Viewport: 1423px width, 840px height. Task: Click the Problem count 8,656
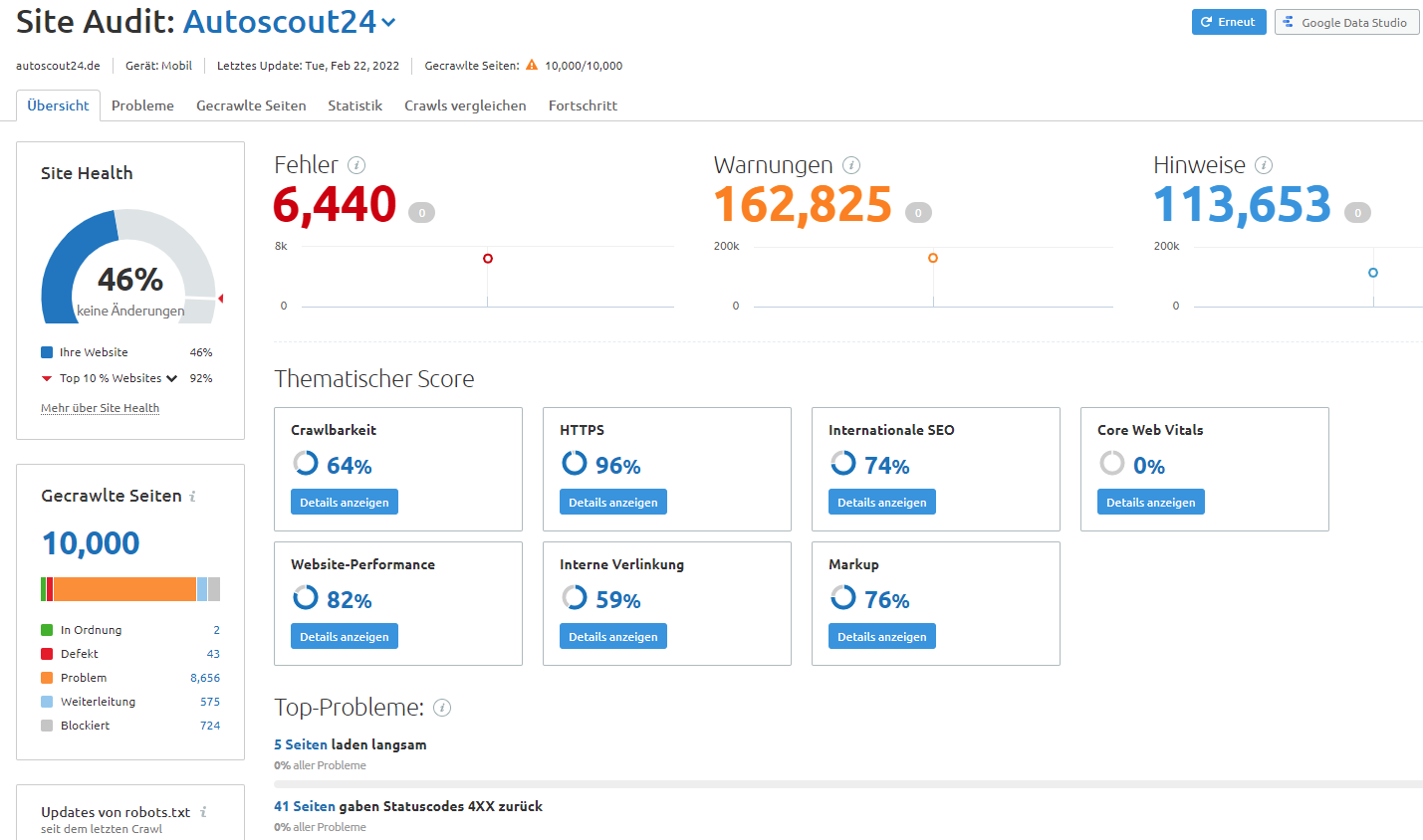pyautogui.click(x=205, y=678)
